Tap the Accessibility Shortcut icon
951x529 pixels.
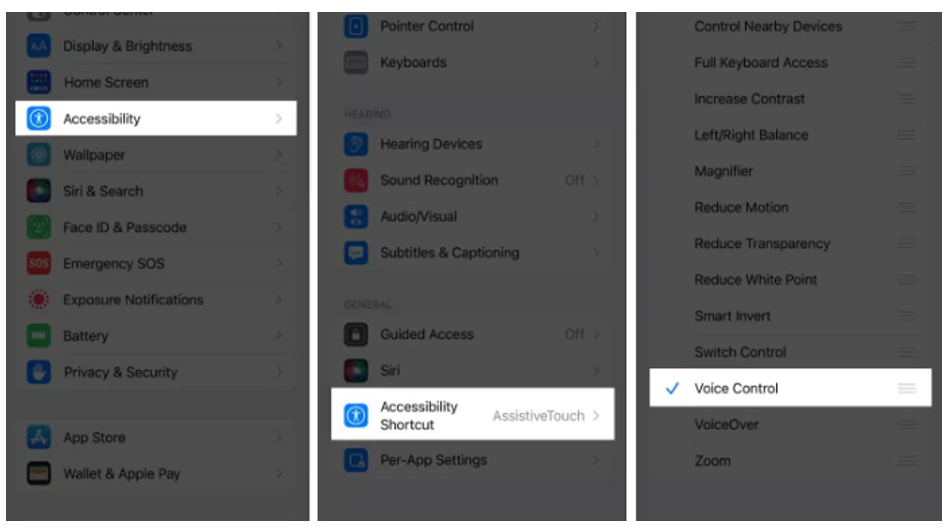click(x=356, y=416)
